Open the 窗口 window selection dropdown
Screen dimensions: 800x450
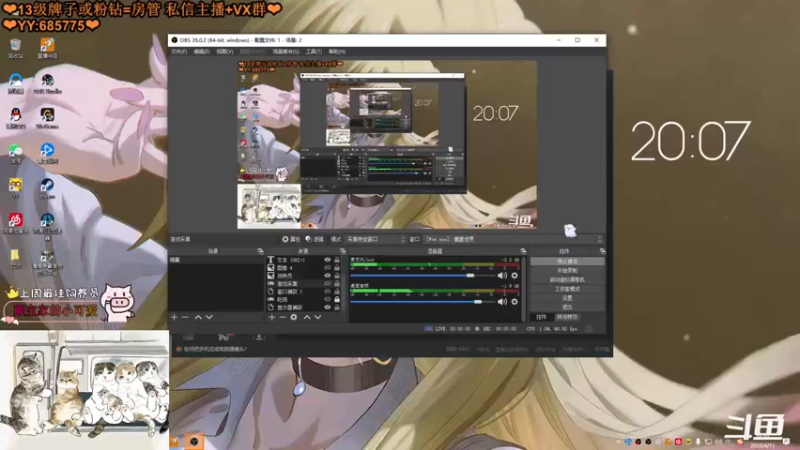tap(514, 239)
